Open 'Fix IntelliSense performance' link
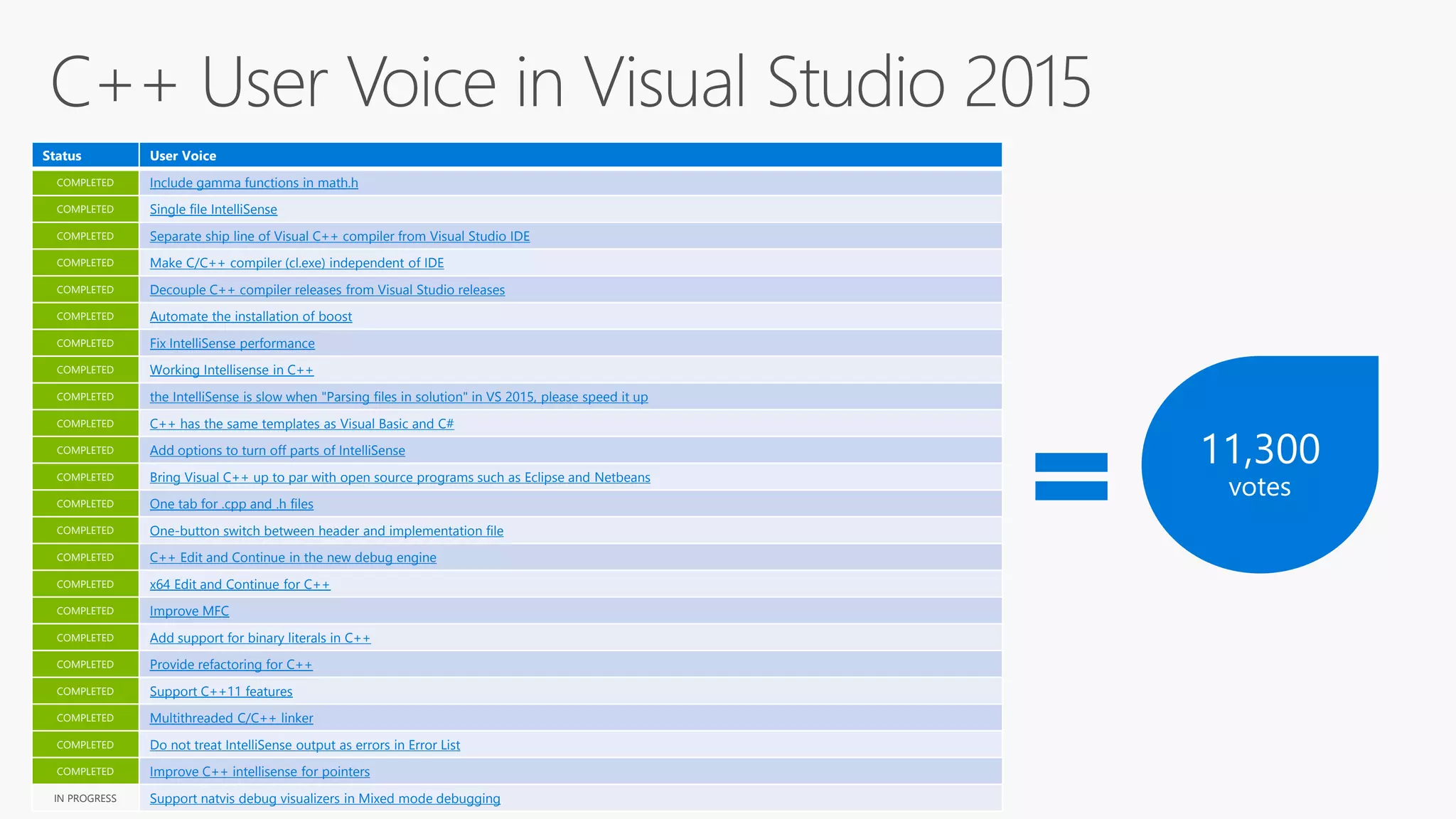This screenshot has width=1456, height=819. [232, 343]
